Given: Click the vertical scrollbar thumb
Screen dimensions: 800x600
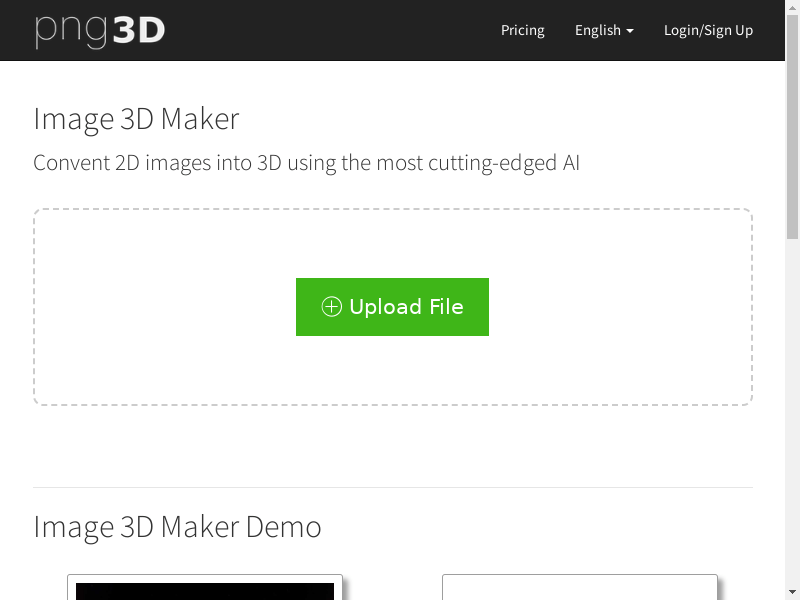Looking at the screenshot, I should point(792,150).
